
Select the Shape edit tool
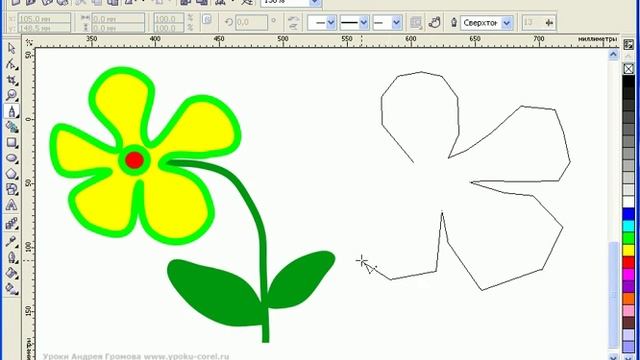click(x=11, y=64)
